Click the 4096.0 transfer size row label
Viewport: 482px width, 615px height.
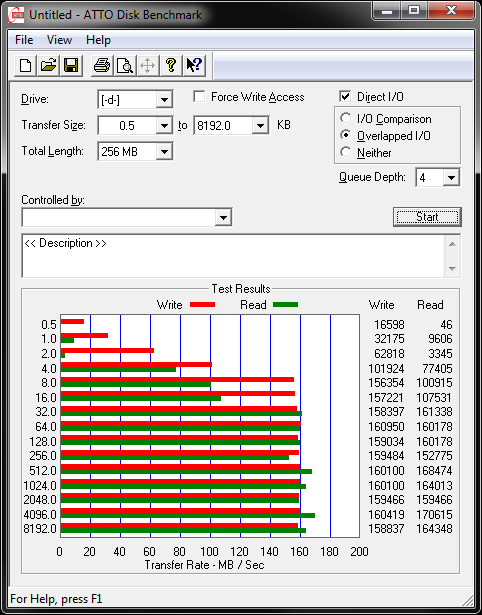[x=40, y=514]
